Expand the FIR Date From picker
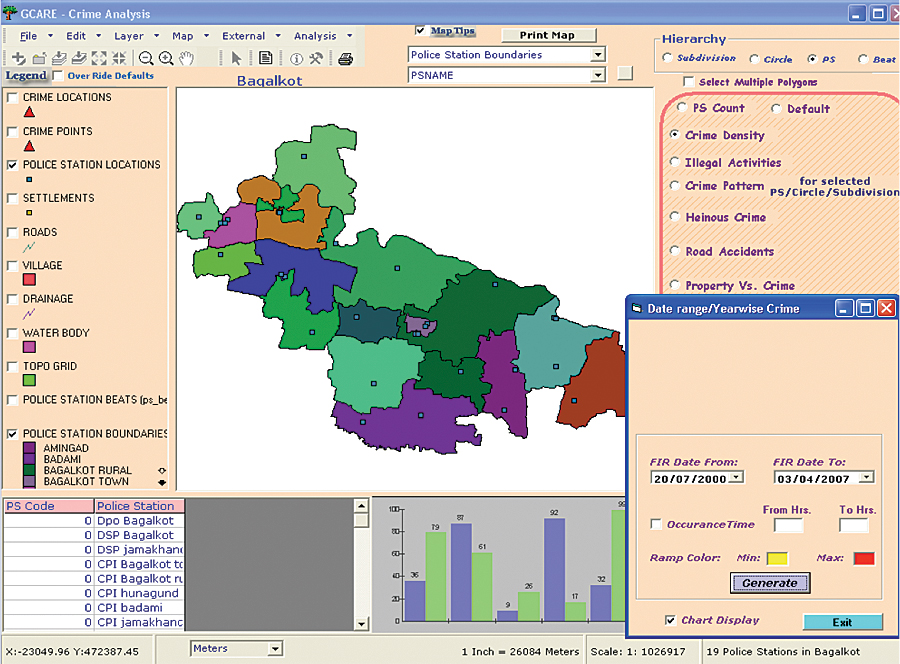 tap(735, 478)
